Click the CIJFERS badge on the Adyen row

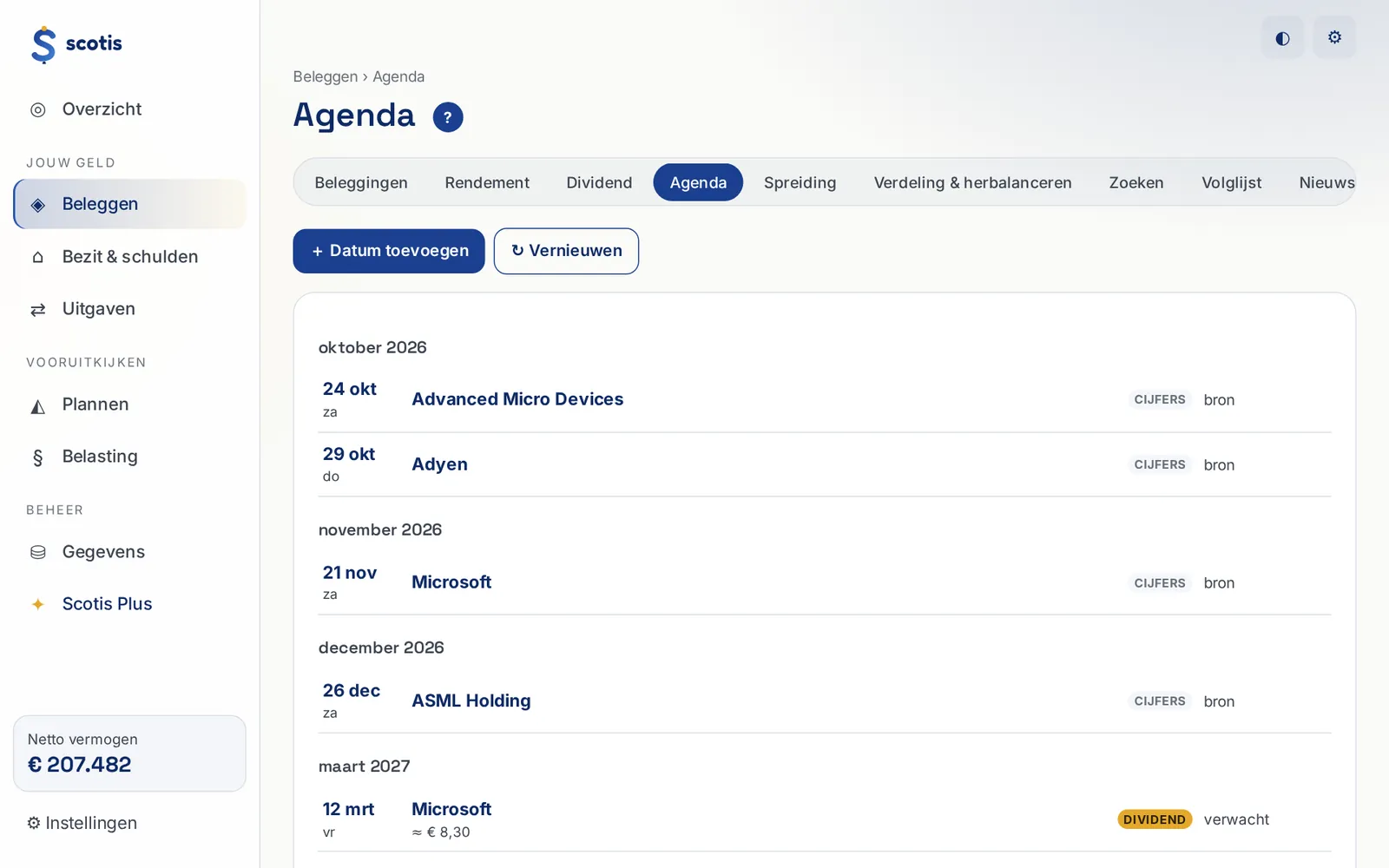click(1160, 465)
